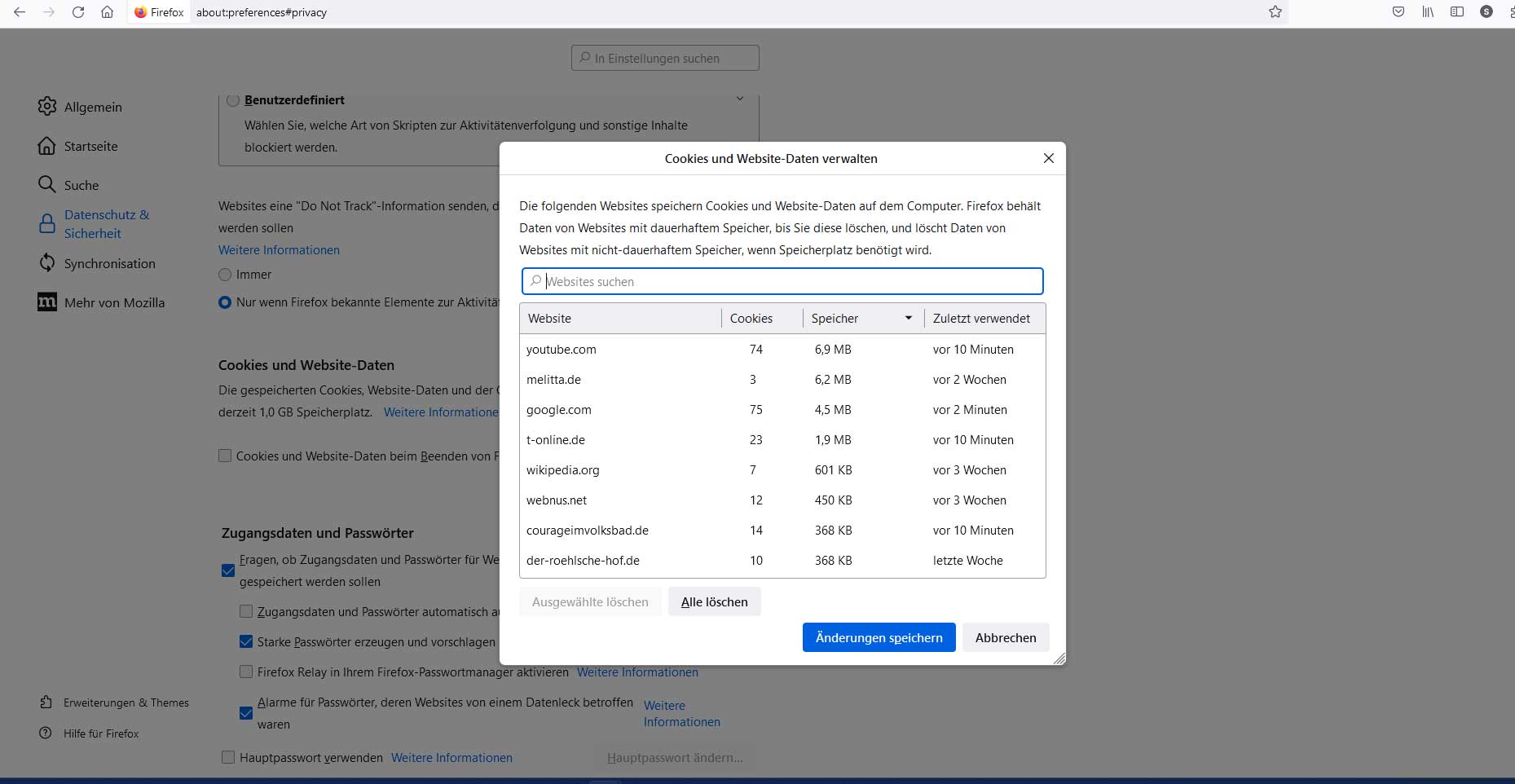
Task: Toggle Zugangsdaten automatisch ausfüllen checkbox
Action: point(246,611)
